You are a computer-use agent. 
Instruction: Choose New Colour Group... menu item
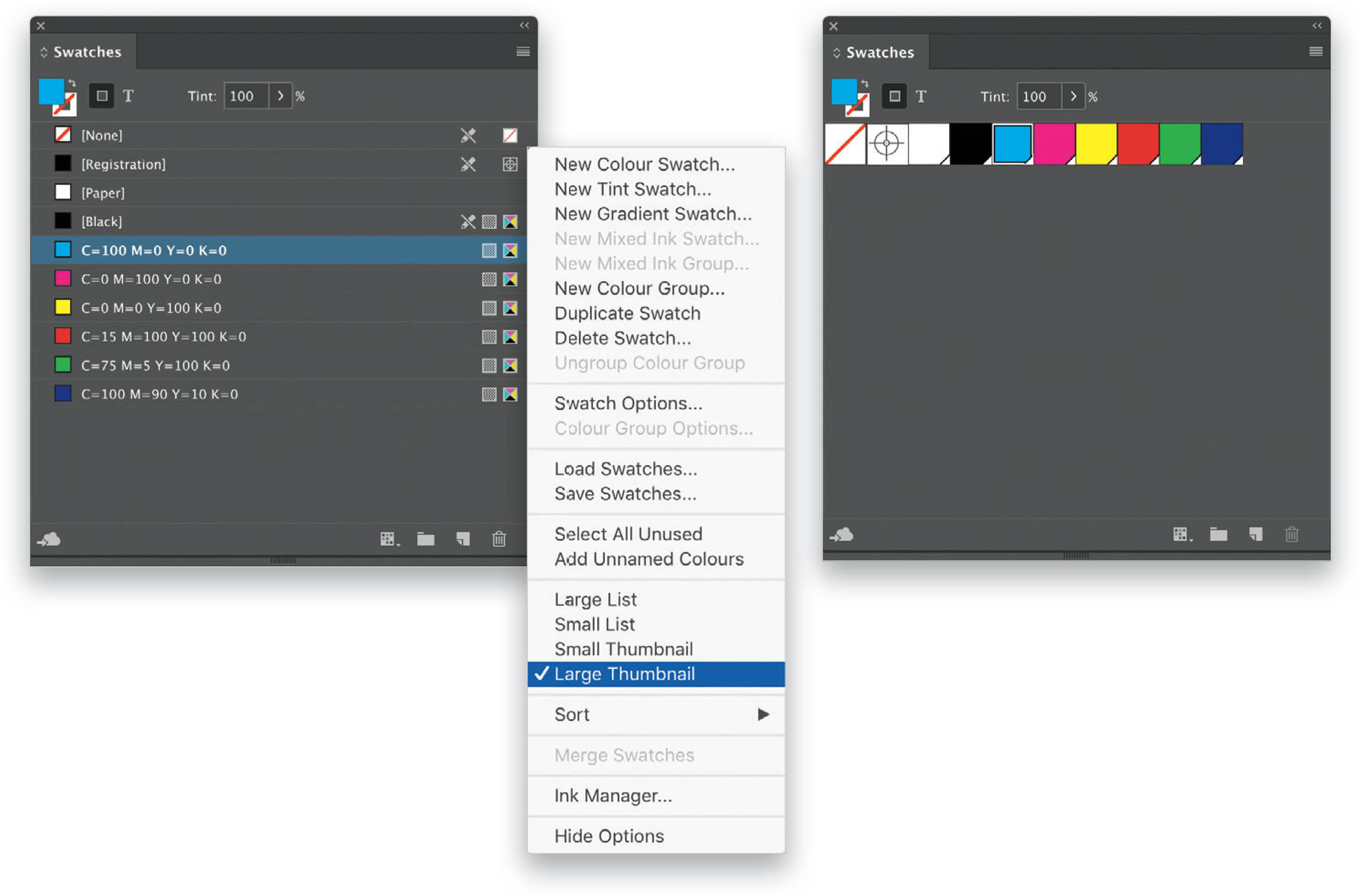pos(656,288)
